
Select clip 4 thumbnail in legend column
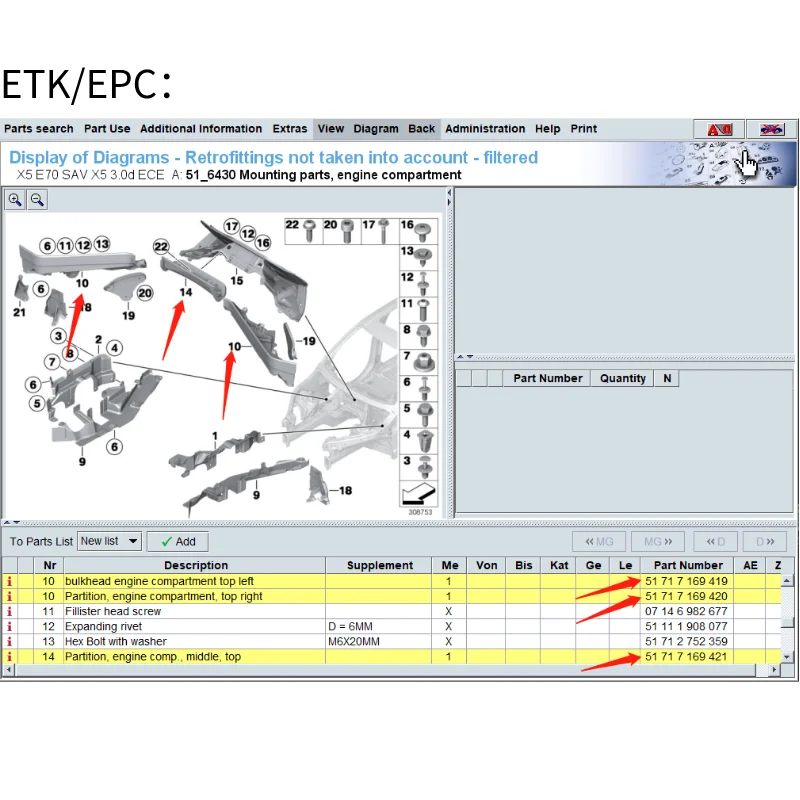(418, 441)
